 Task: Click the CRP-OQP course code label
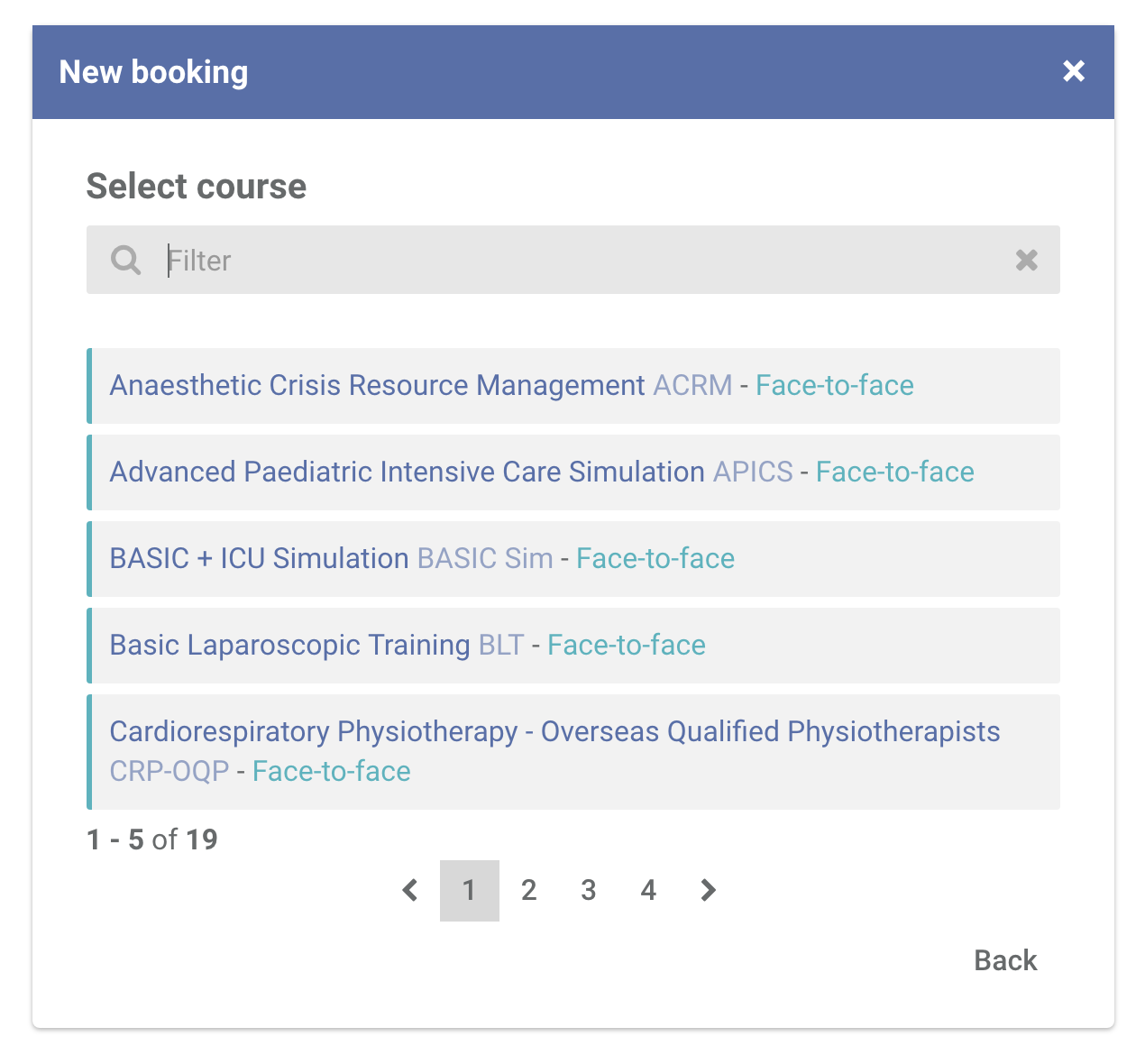click(169, 772)
